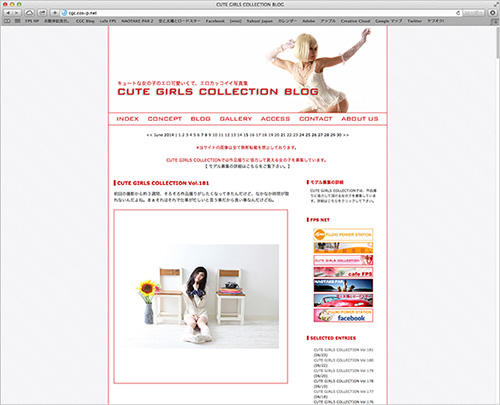Screen dimensions: 500x405
Task: Open the Safari downloads gear button
Action: pos(492,13)
